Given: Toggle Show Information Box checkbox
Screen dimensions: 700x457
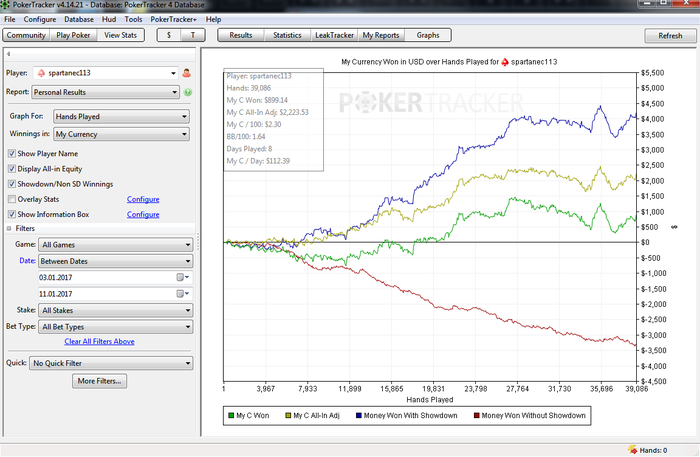Looking at the screenshot, I should point(12,214).
